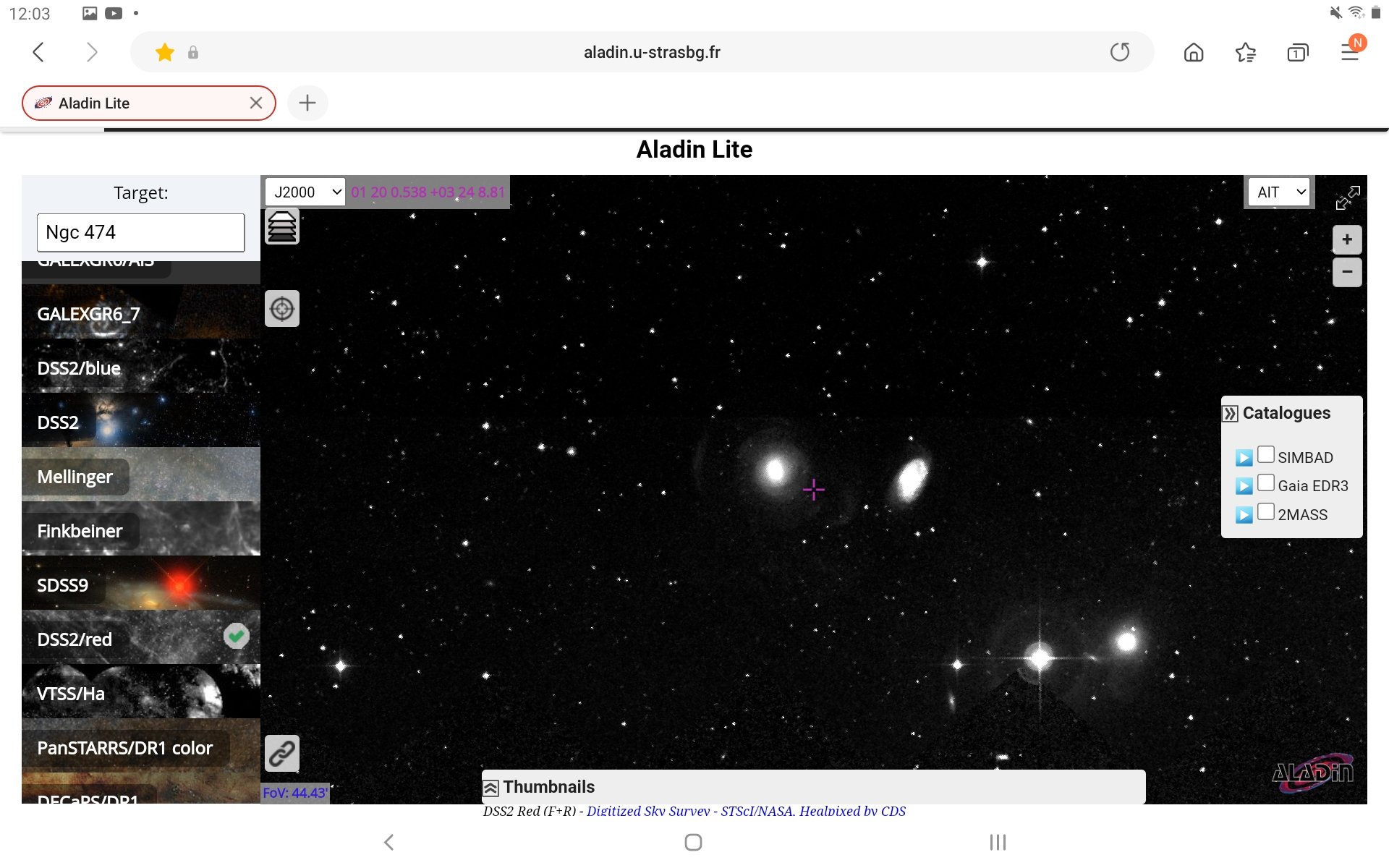Click the coordinates readout text
Image resolution: width=1389 pixels, height=868 pixels.
[428, 192]
